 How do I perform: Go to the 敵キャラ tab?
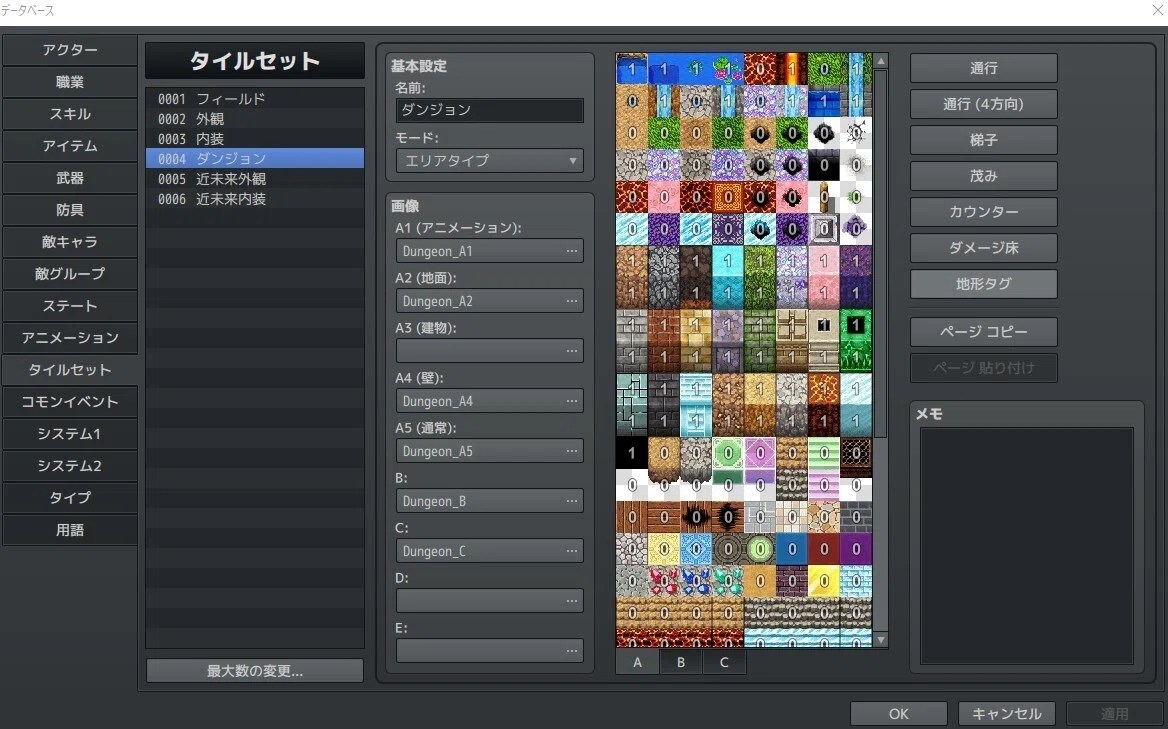pyautogui.click(x=70, y=242)
